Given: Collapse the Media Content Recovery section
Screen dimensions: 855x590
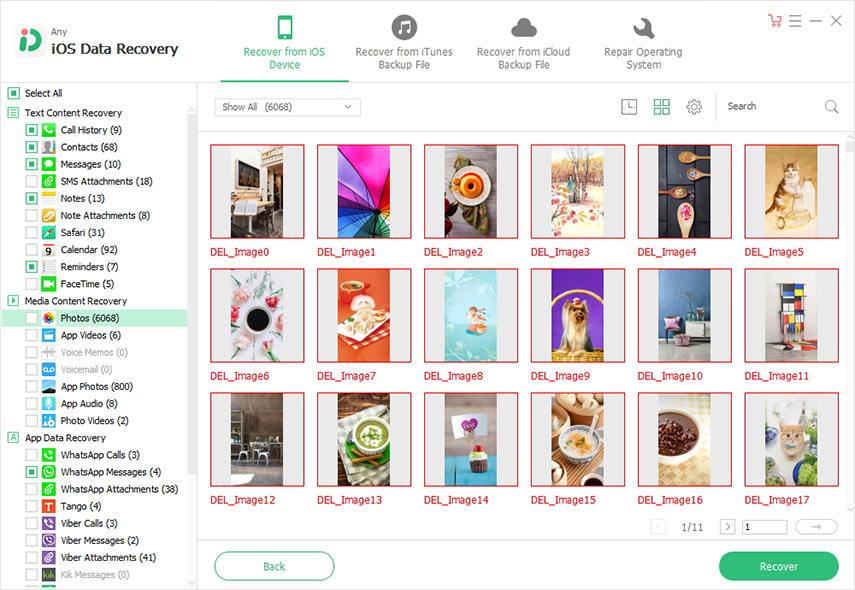Looking at the screenshot, I should point(14,300).
